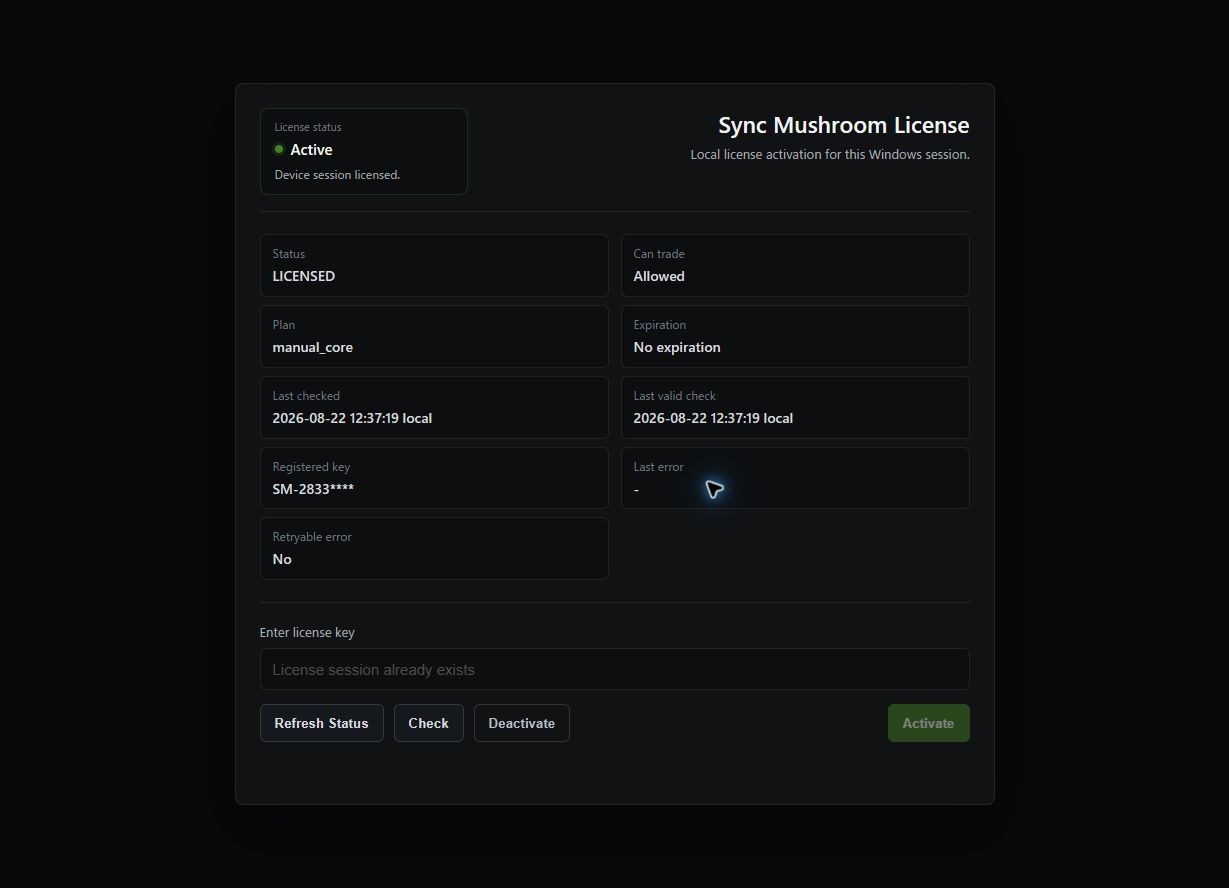This screenshot has width=1229, height=888.
Task: Select the 'Active' license status text
Action: 311,149
